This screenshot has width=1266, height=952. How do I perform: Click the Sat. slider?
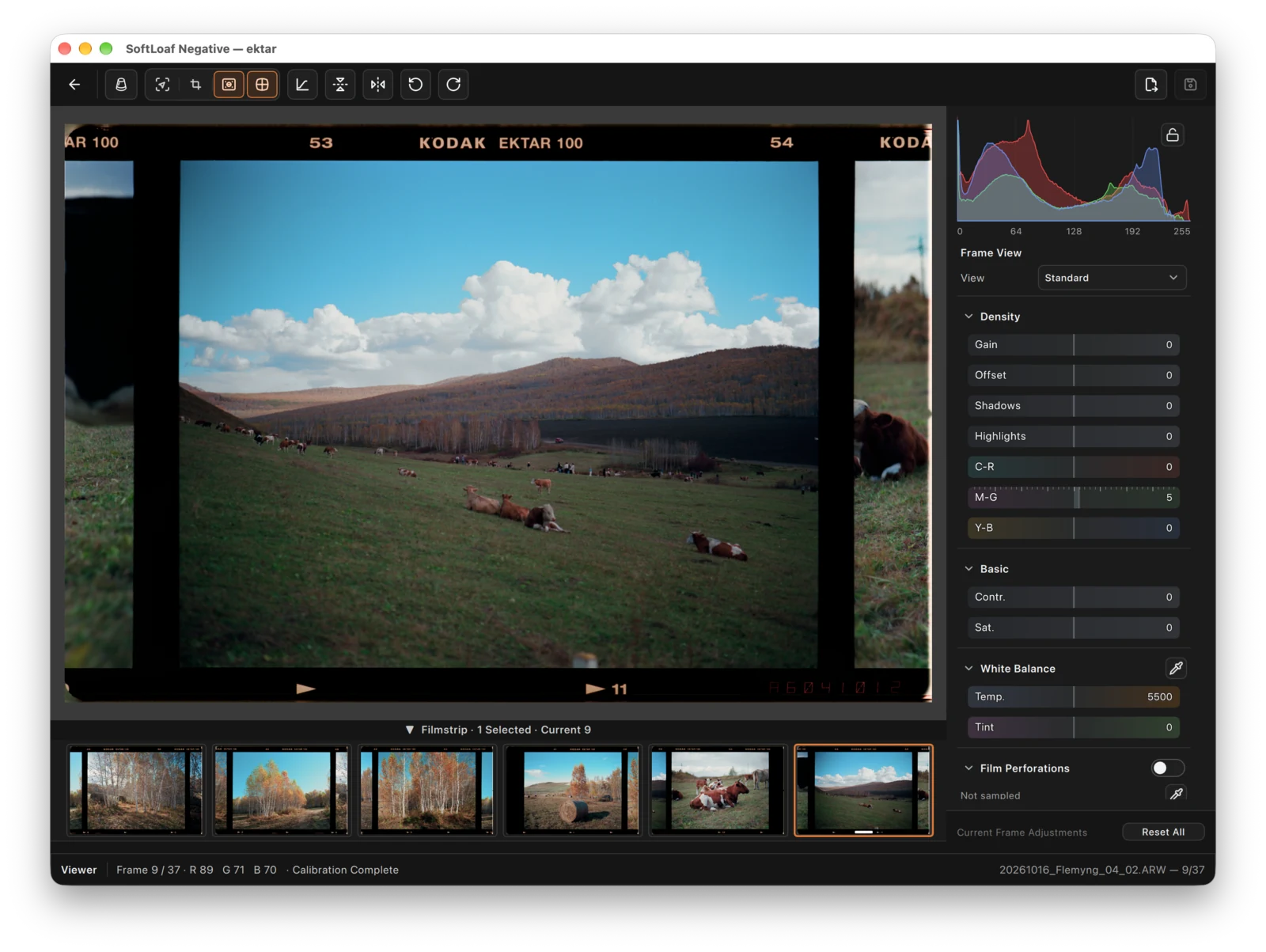pos(1074,628)
